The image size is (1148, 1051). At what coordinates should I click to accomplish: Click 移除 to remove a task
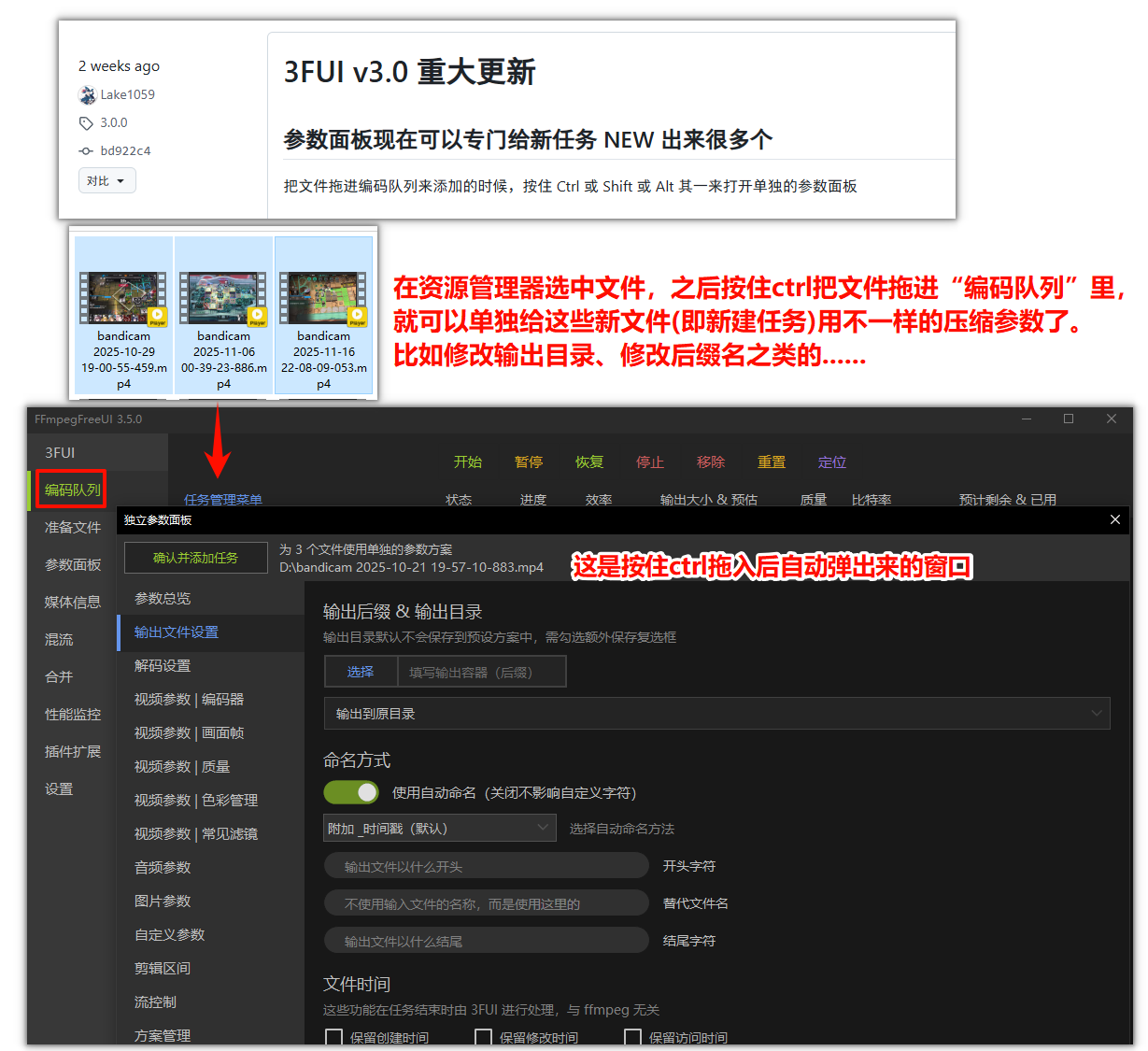click(710, 461)
